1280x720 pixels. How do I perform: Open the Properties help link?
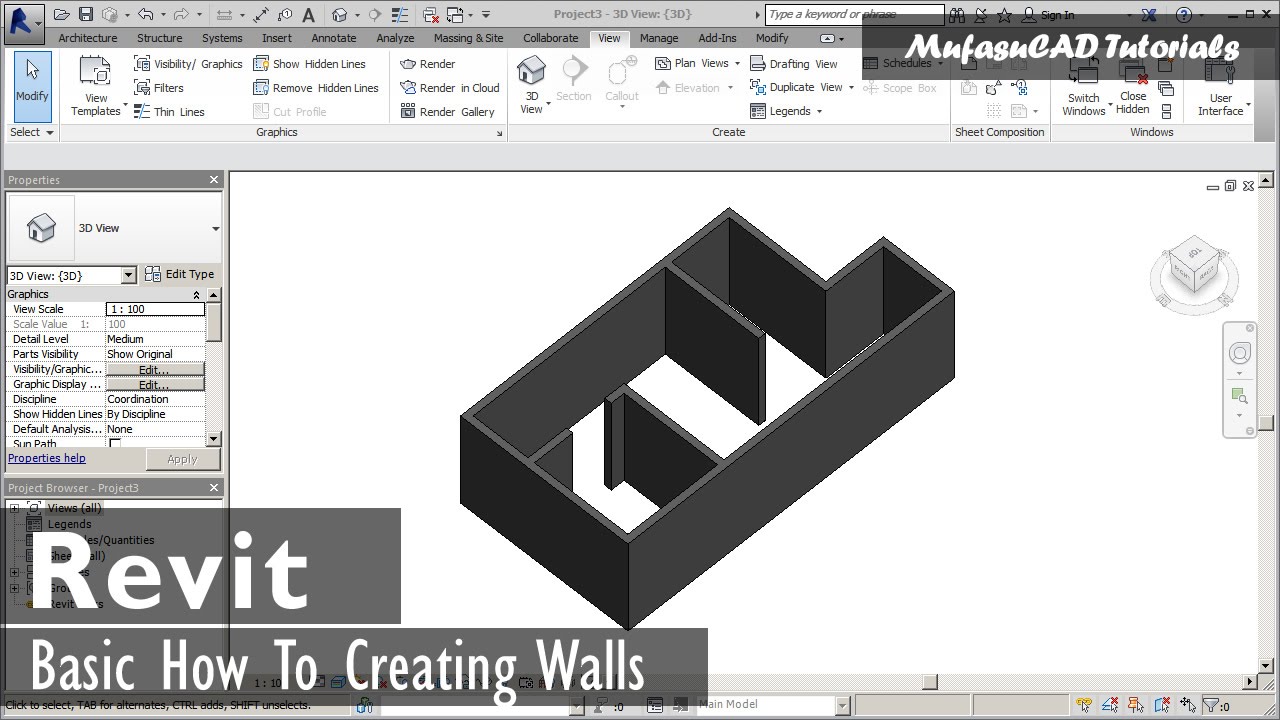(47, 458)
